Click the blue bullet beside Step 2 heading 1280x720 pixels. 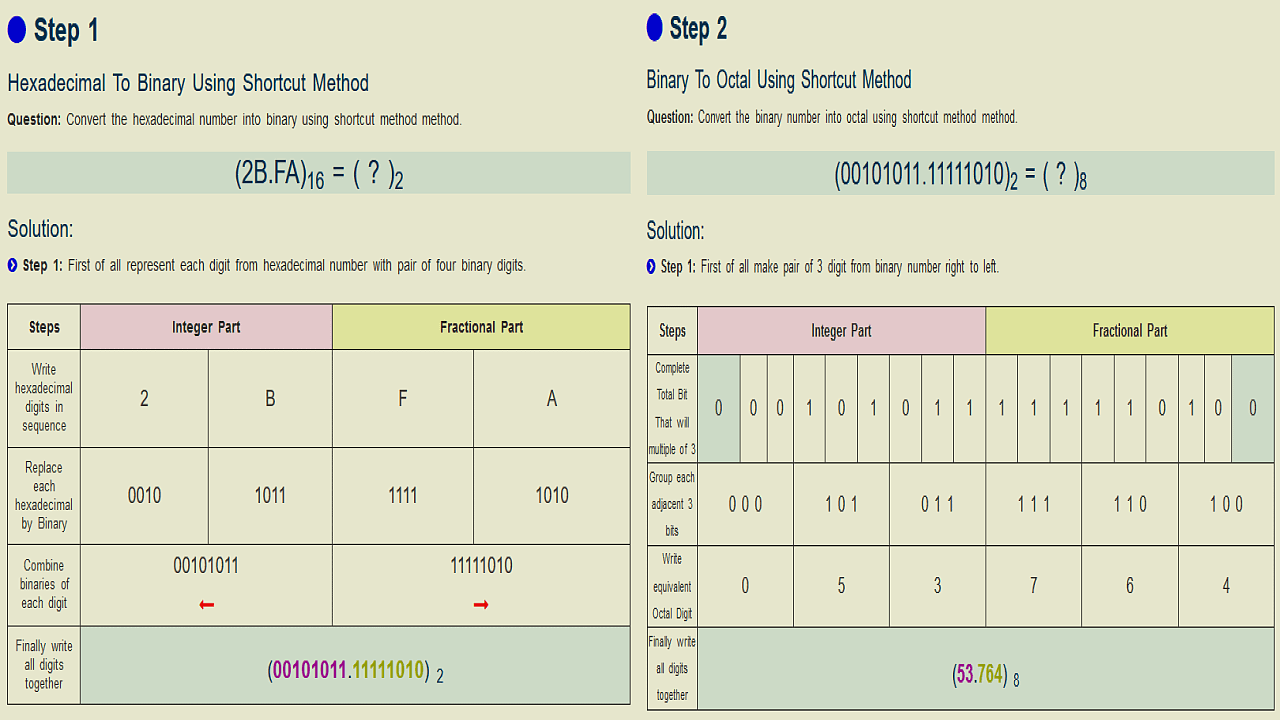click(655, 28)
